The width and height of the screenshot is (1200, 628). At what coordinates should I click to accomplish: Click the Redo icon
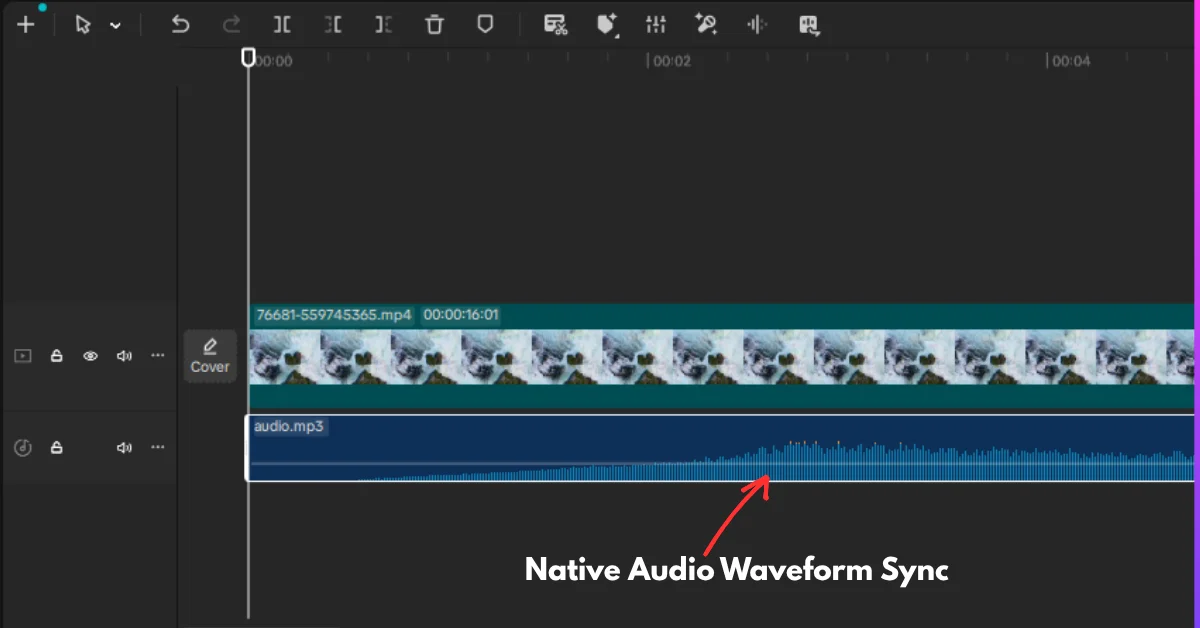[x=231, y=24]
